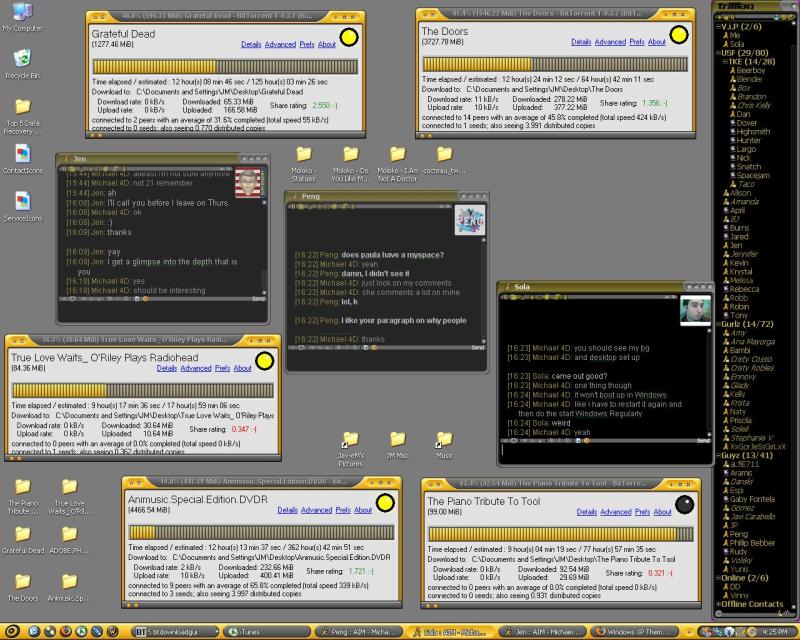The width and height of the screenshot is (800, 640).
Task: Focus message input in Sola chat window
Action: point(605,452)
